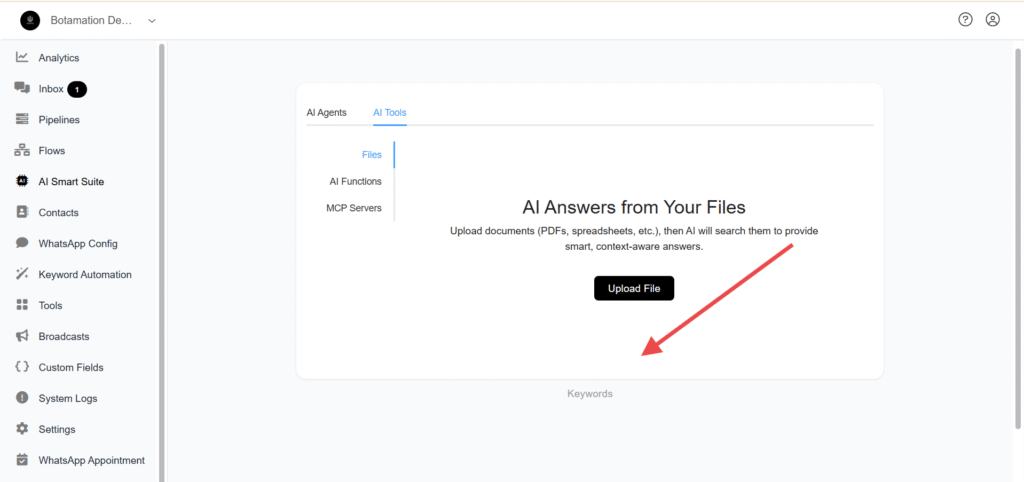Click the sidebar vertical scrollbar

(x=161, y=261)
